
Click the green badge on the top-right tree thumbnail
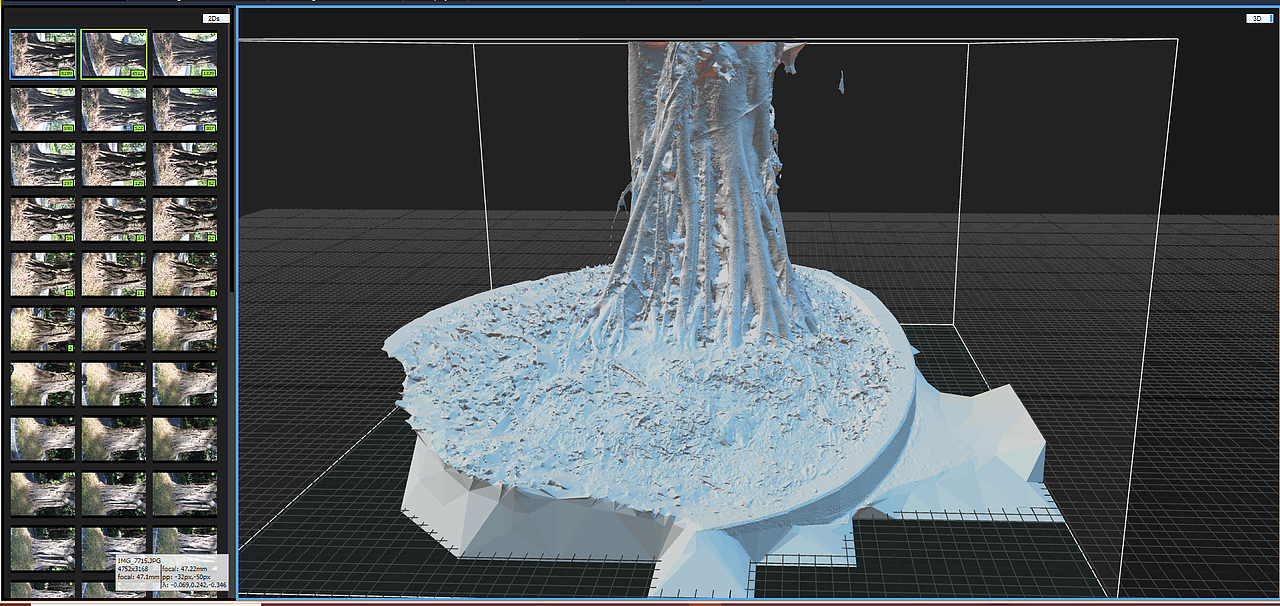coord(208,73)
